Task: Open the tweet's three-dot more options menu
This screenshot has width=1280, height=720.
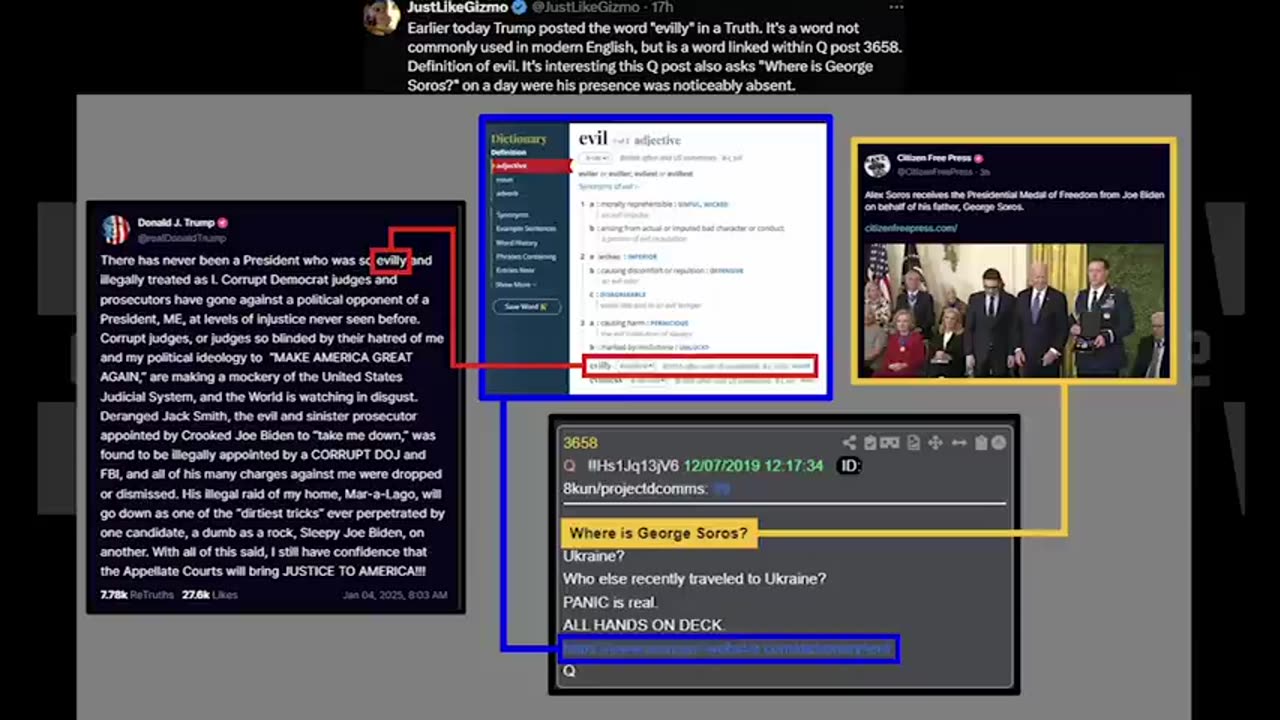Action: [x=896, y=7]
